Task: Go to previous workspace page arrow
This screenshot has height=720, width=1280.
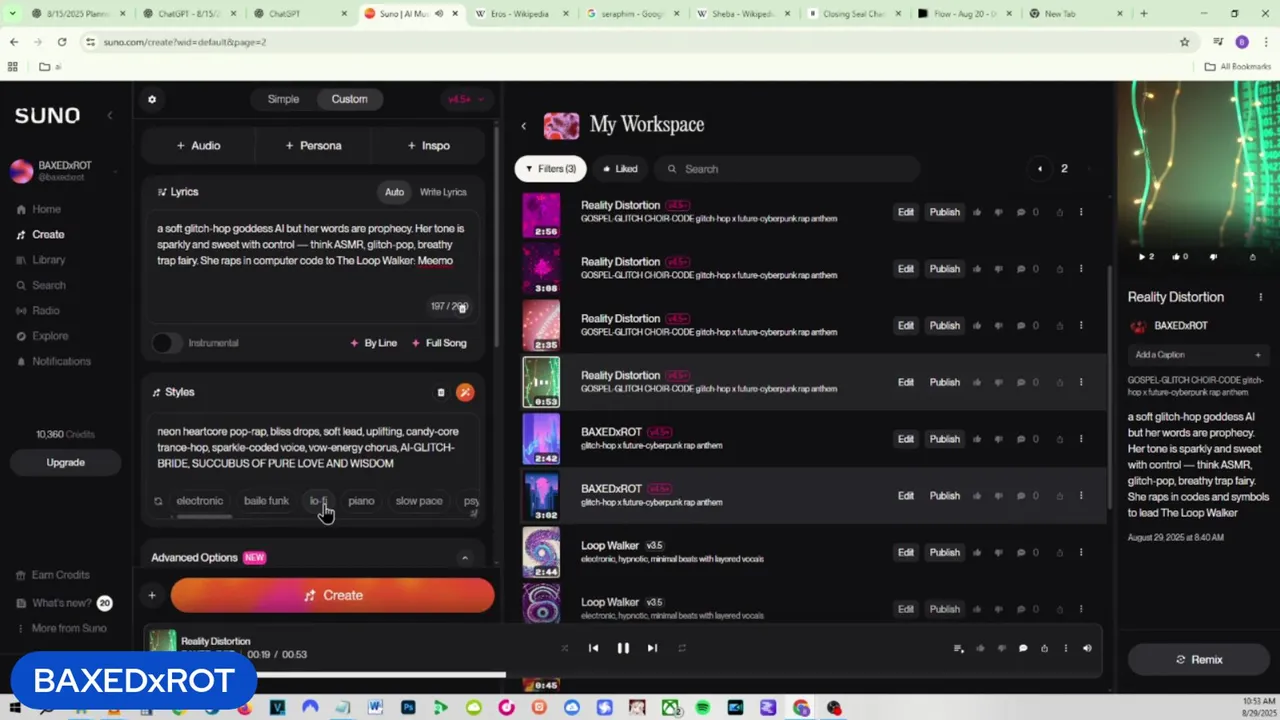Action: coord(1040,169)
